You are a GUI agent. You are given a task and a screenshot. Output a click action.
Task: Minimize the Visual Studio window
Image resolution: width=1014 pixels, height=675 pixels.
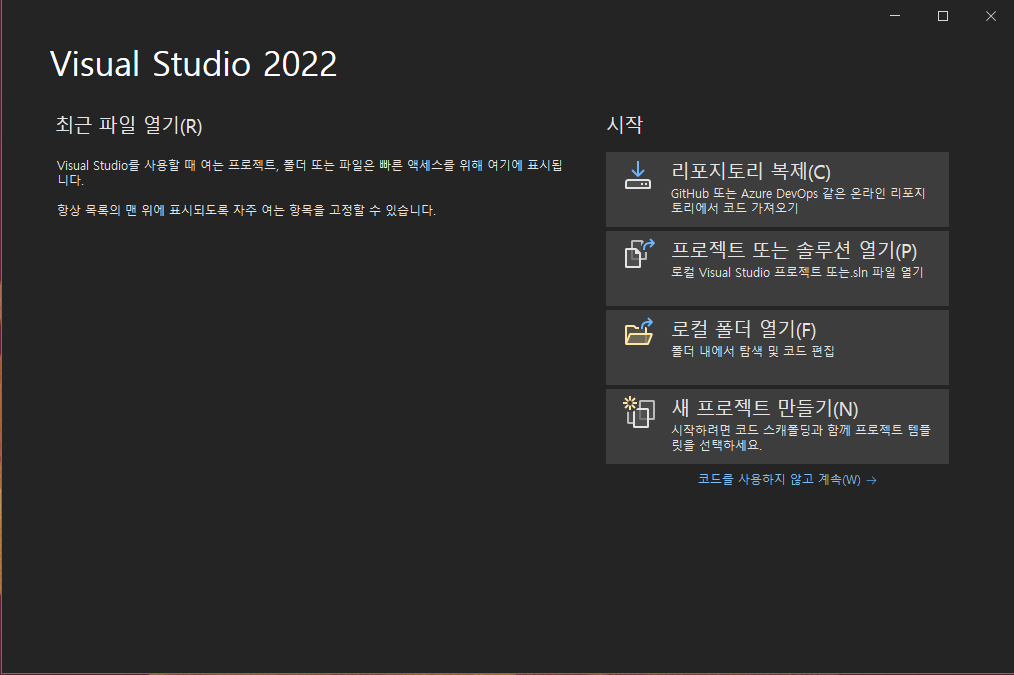(895, 16)
